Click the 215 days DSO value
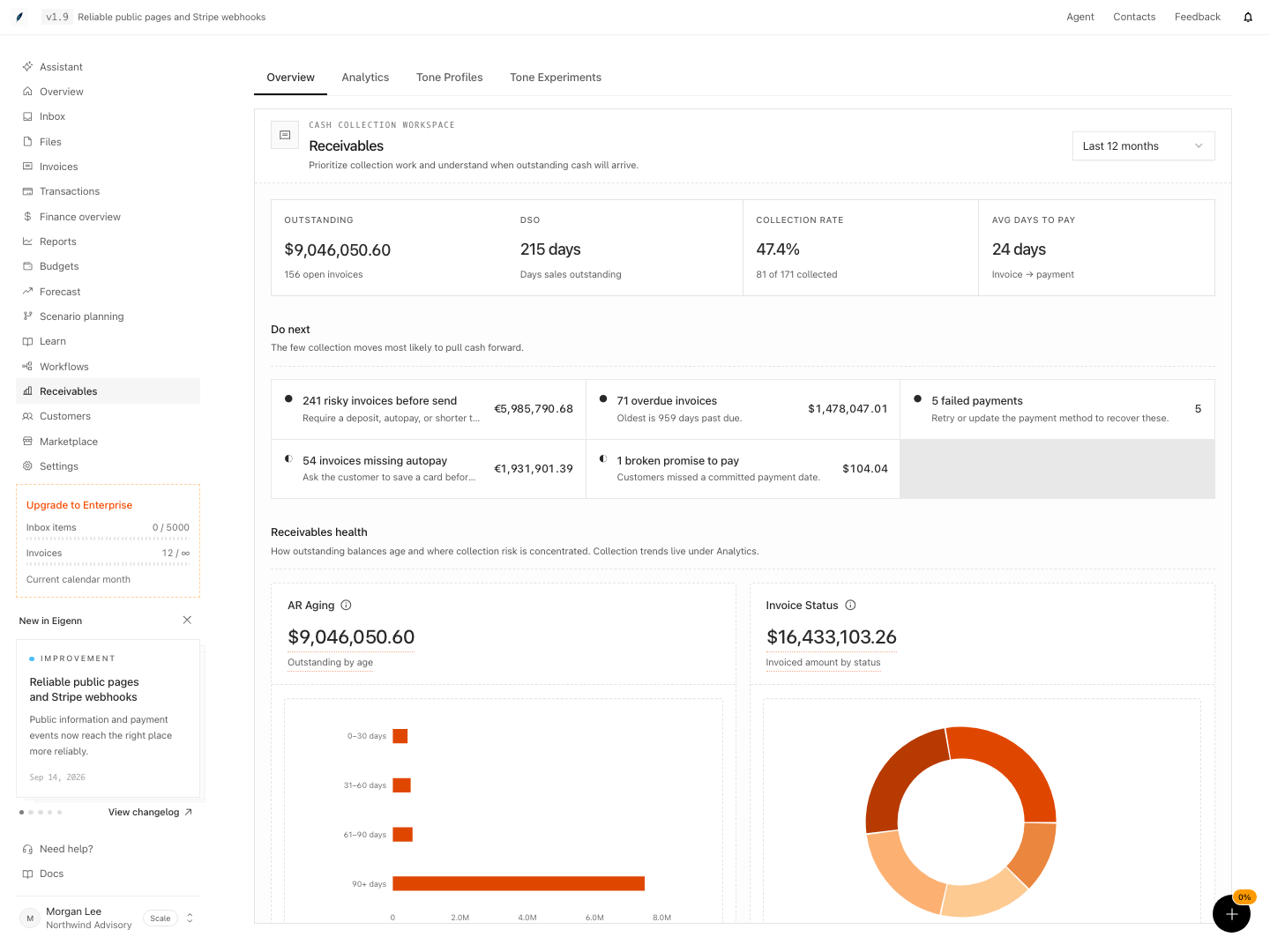 point(550,249)
